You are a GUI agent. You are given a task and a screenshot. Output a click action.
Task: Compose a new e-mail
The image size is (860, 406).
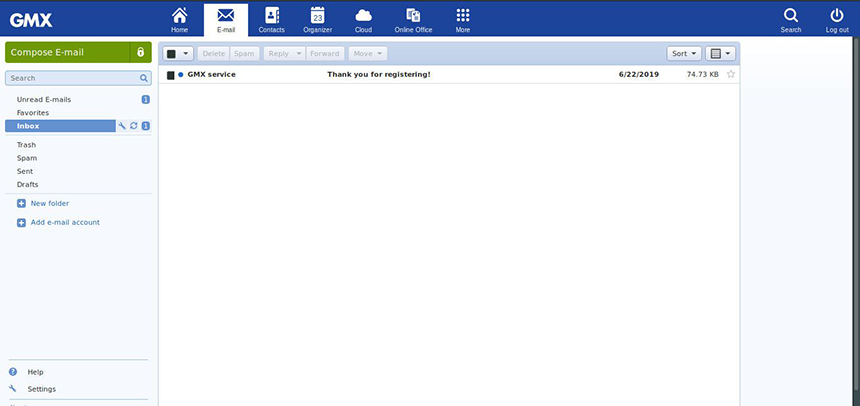tap(67, 52)
